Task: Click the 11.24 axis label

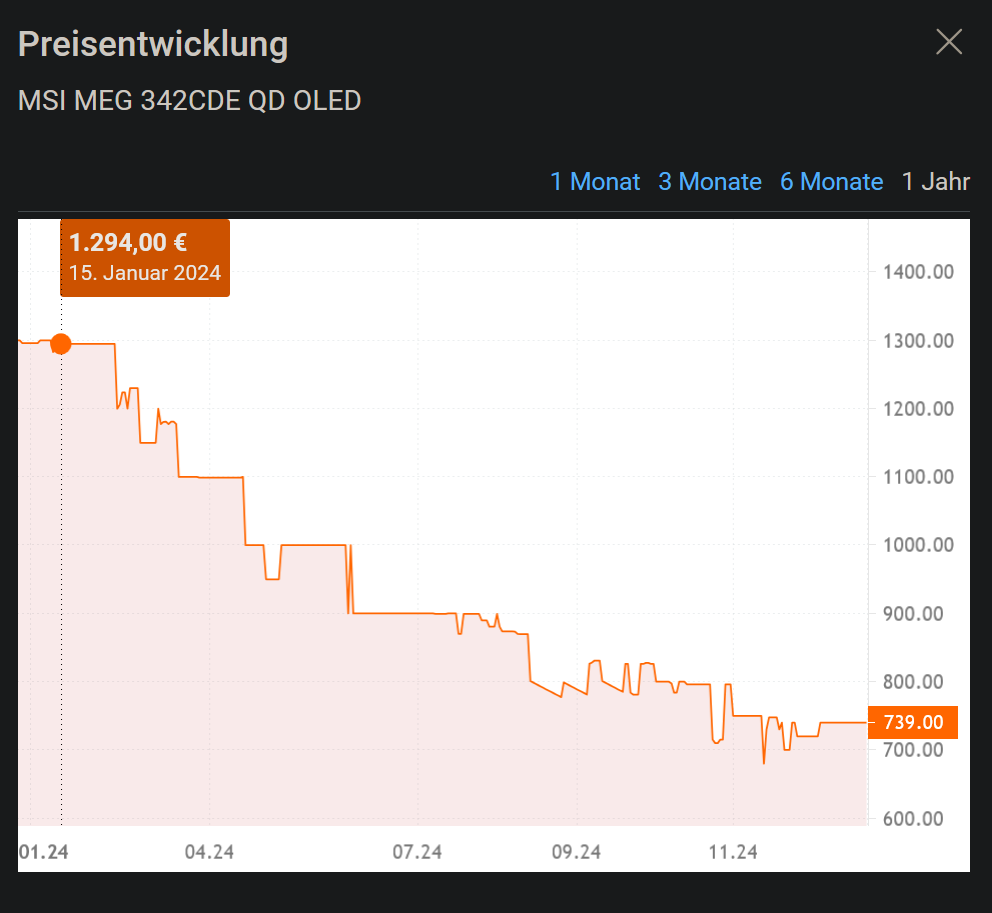Action: [733, 852]
